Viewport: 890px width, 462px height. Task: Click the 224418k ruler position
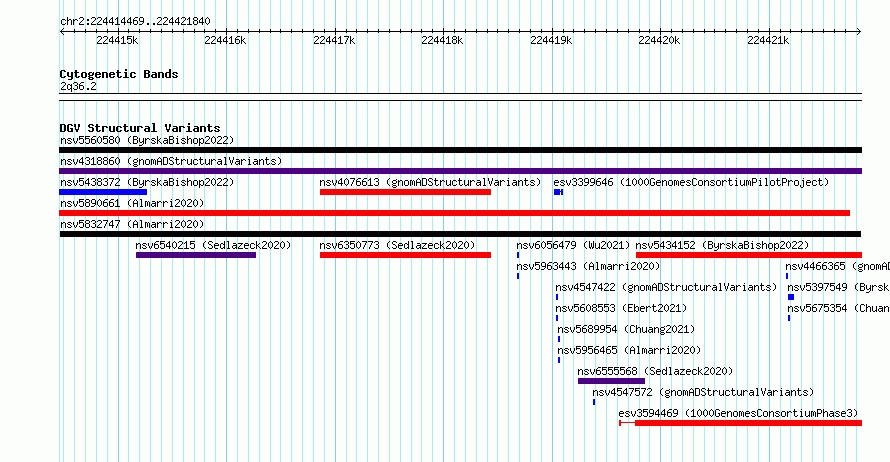pos(442,40)
